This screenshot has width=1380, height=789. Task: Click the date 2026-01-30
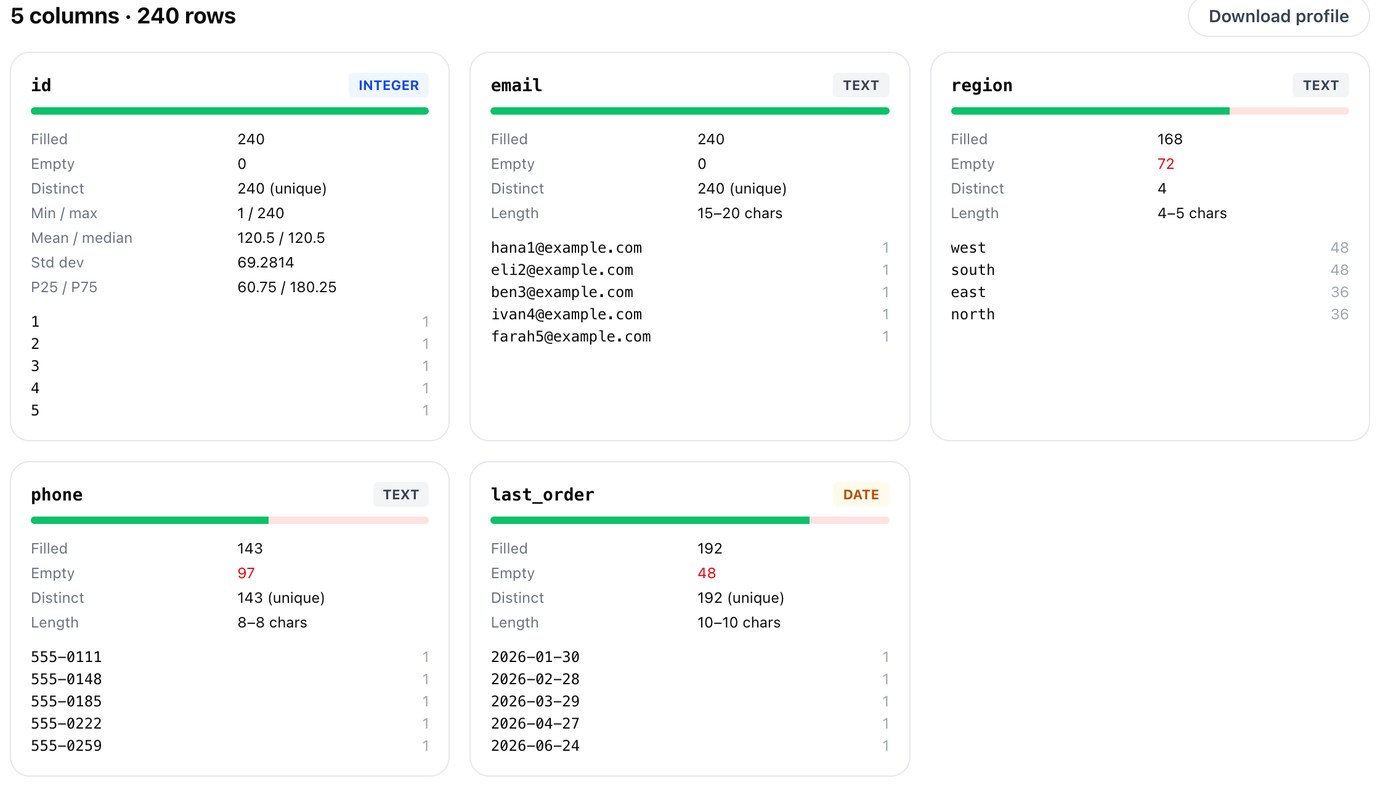tap(535, 657)
